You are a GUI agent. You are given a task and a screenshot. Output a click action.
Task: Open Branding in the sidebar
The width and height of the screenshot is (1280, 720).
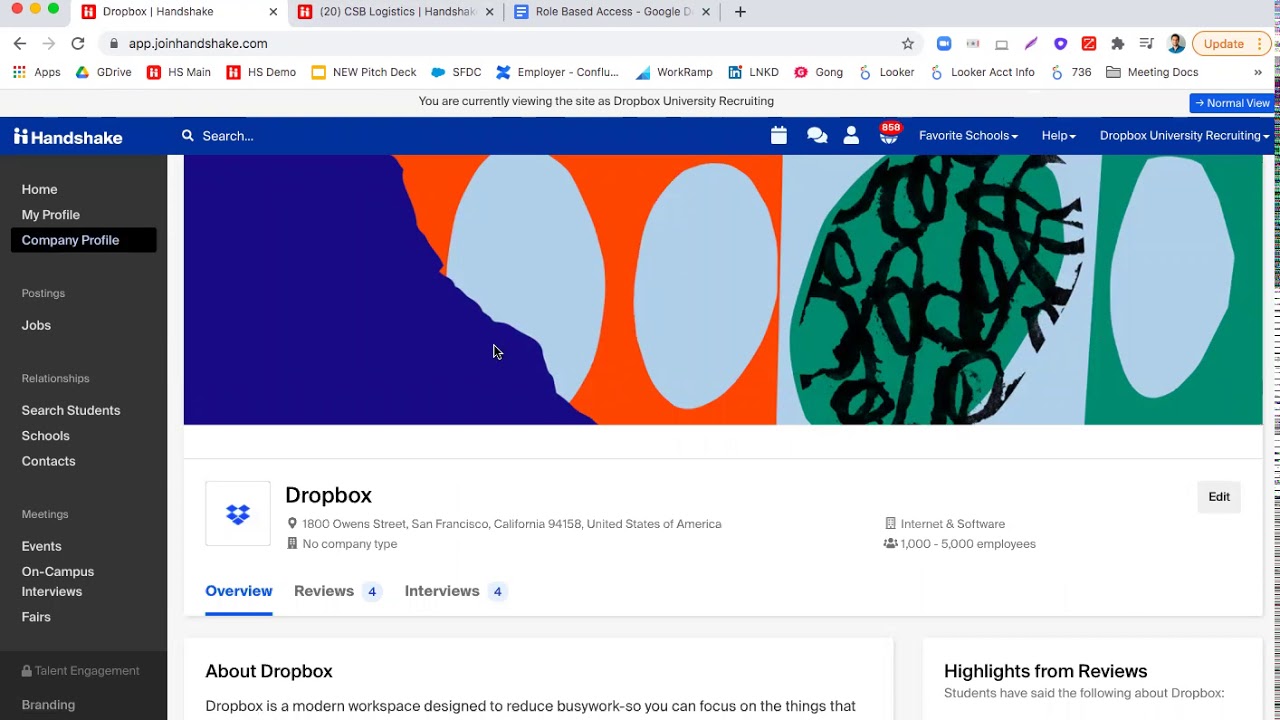[x=48, y=705]
